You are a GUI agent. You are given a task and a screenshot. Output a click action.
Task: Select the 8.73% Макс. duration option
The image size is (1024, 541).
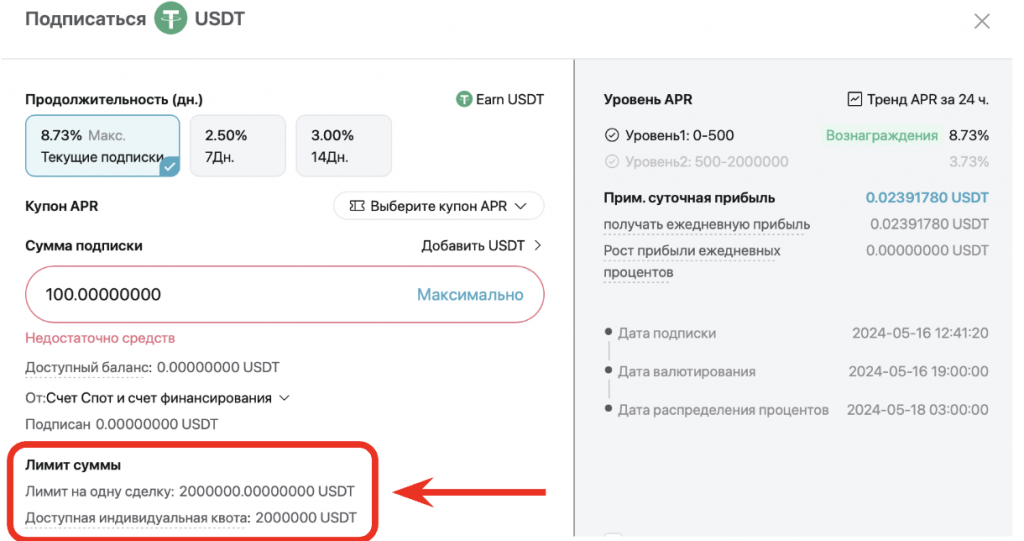click(103, 146)
